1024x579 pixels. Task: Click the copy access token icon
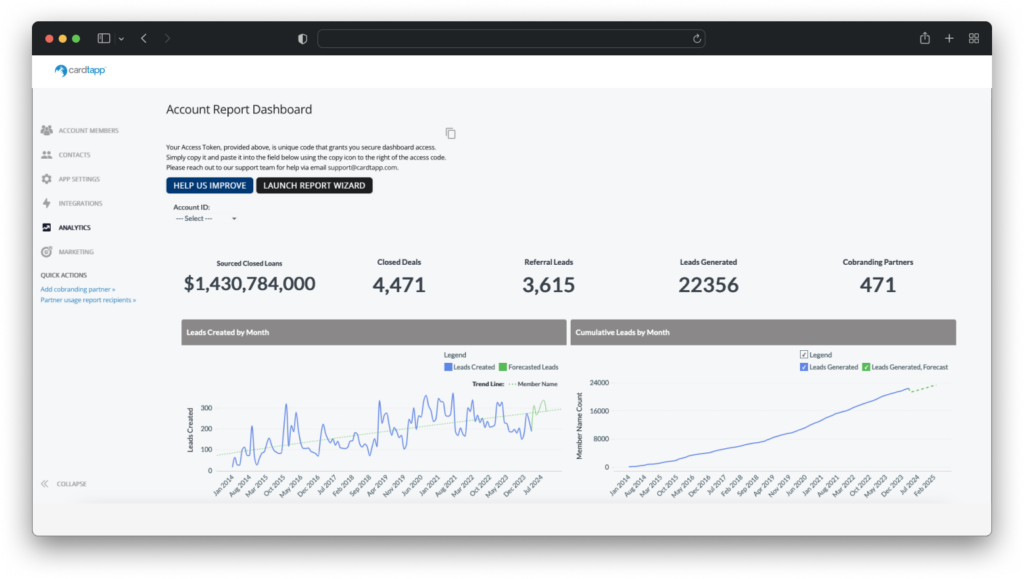(449, 132)
